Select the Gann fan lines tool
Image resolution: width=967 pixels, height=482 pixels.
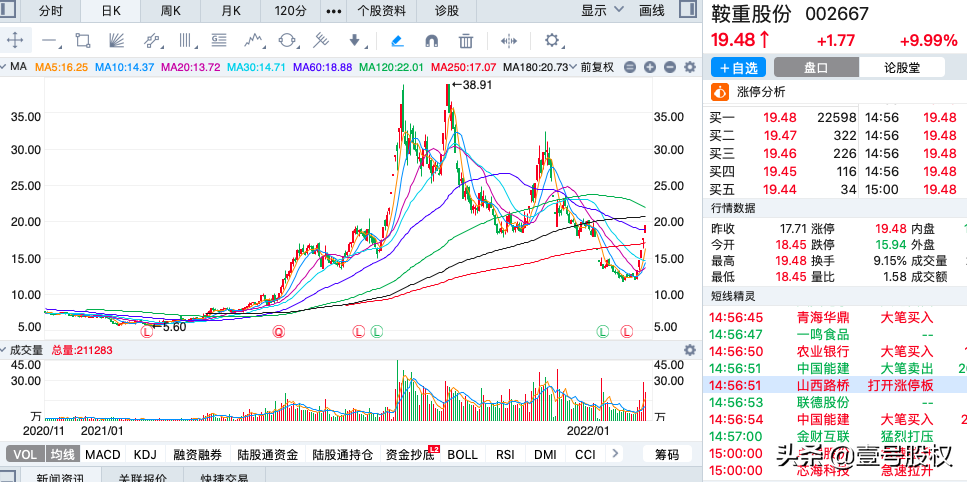tap(116, 41)
